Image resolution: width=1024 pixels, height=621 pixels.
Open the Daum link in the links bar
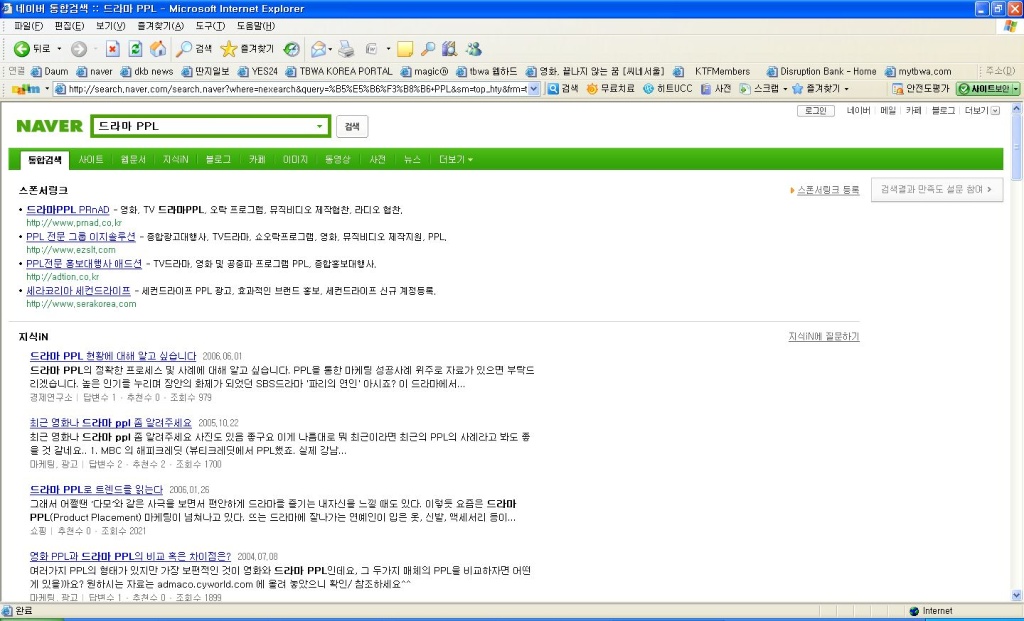(50, 71)
